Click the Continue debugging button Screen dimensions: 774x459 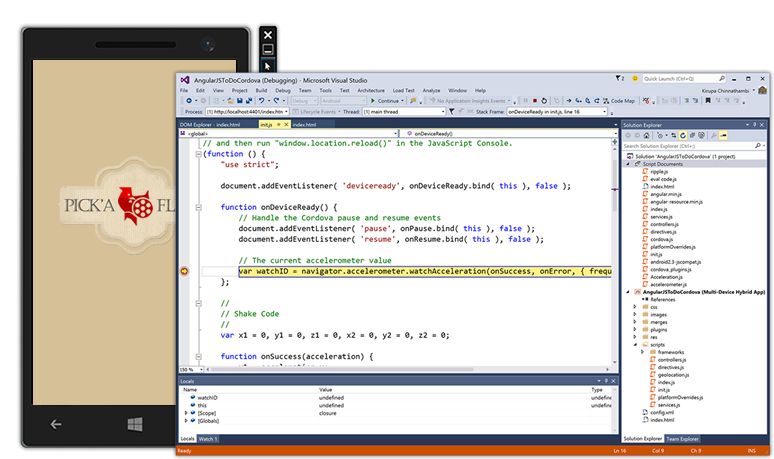(385, 101)
